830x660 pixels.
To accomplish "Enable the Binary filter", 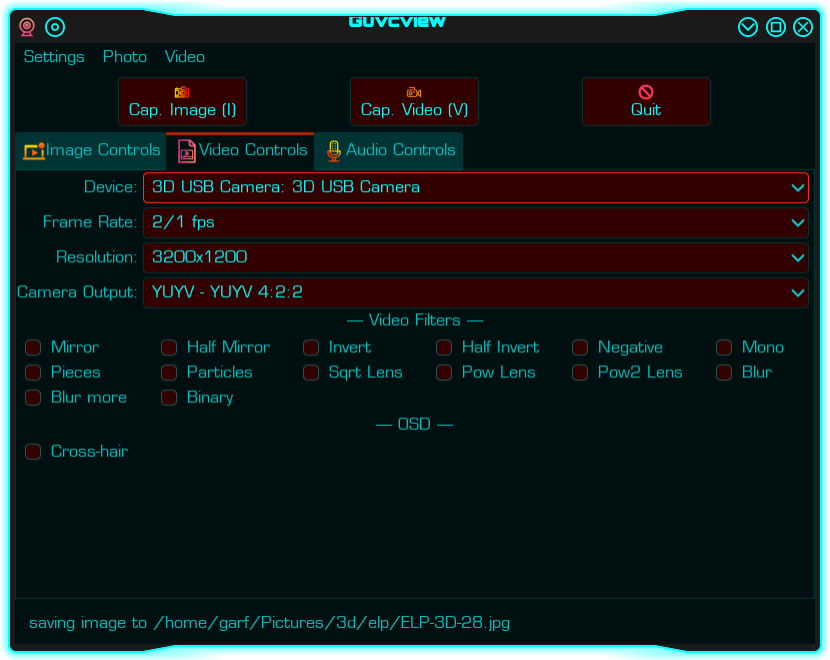I will pyautogui.click(x=169, y=397).
